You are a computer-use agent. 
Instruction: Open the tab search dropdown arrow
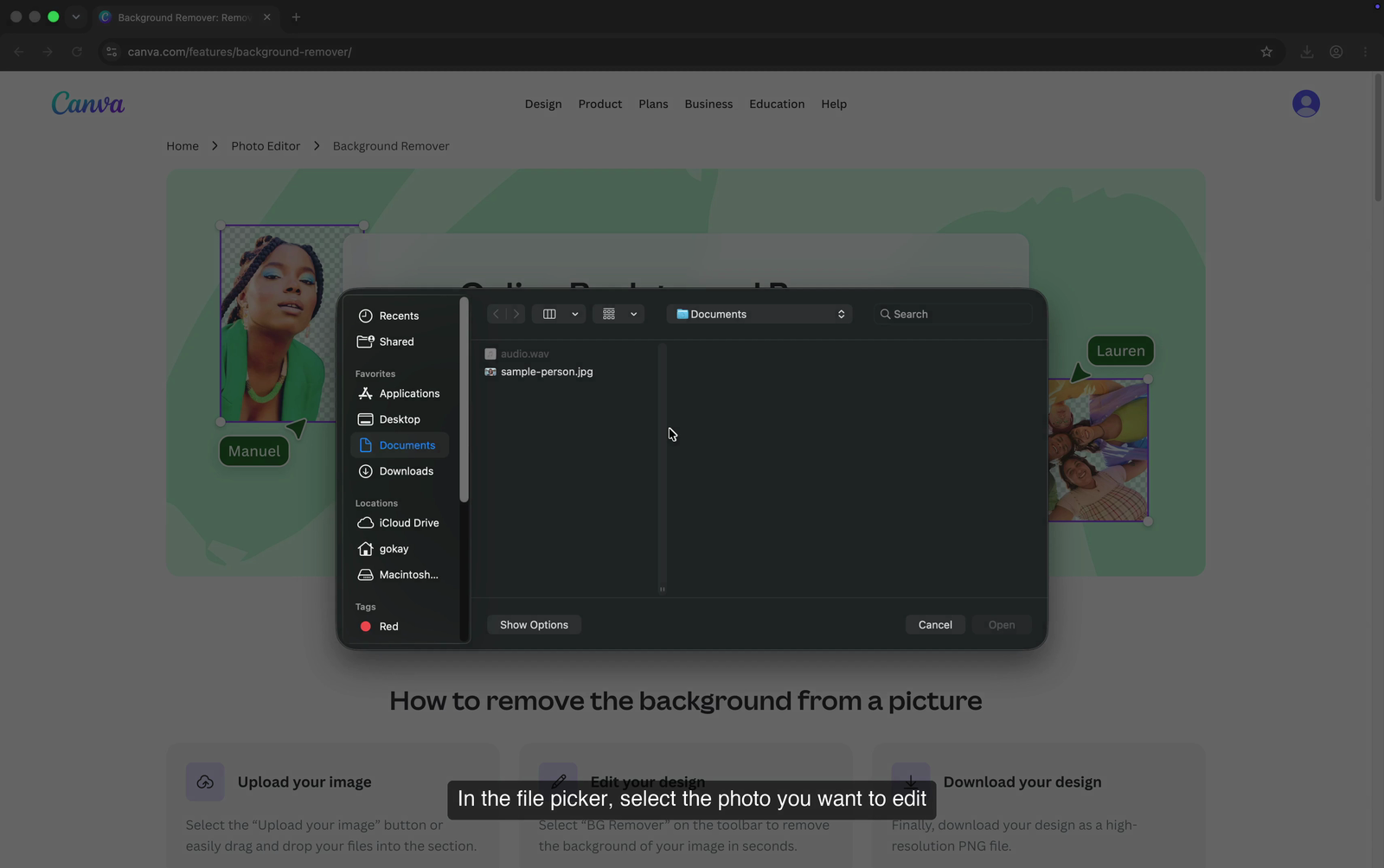[x=75, y=17]
